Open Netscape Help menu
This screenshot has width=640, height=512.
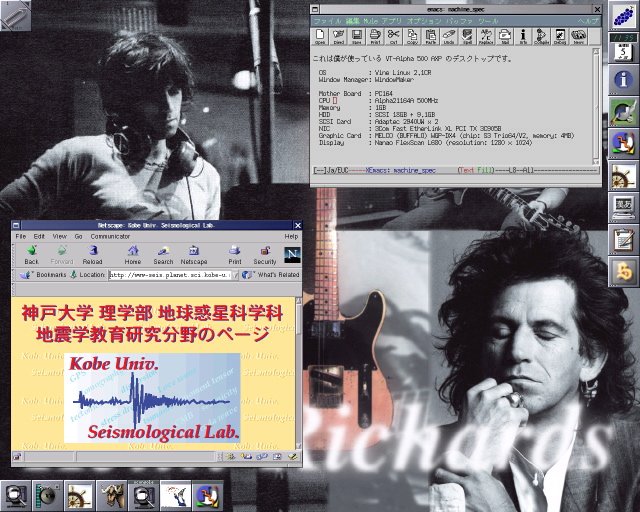click(x=291, y=236)
